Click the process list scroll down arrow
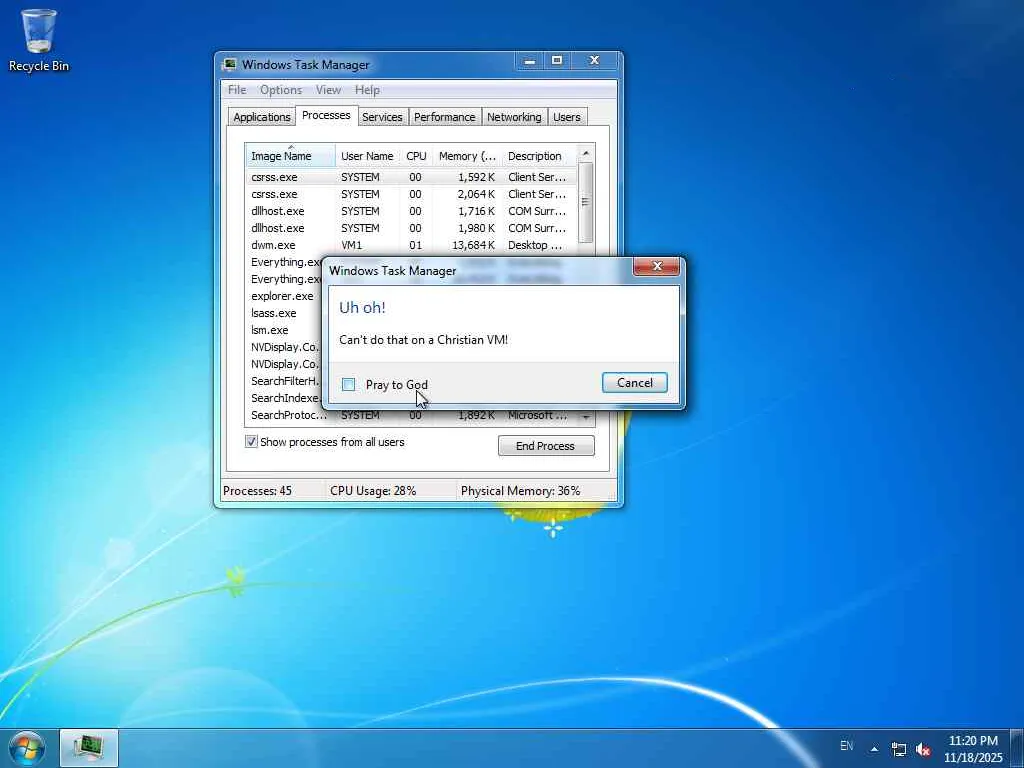Screen dimensions: 1024x768 click(x=586, y=417)
